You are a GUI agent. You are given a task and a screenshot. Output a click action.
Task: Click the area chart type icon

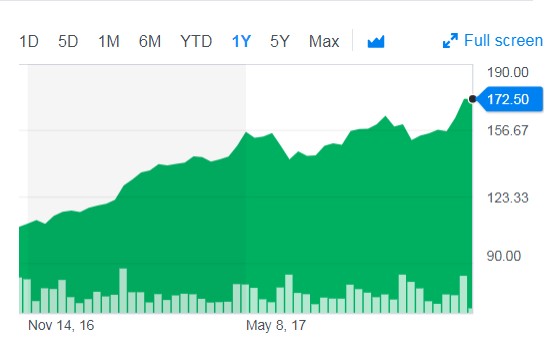[x=376, y=41]
